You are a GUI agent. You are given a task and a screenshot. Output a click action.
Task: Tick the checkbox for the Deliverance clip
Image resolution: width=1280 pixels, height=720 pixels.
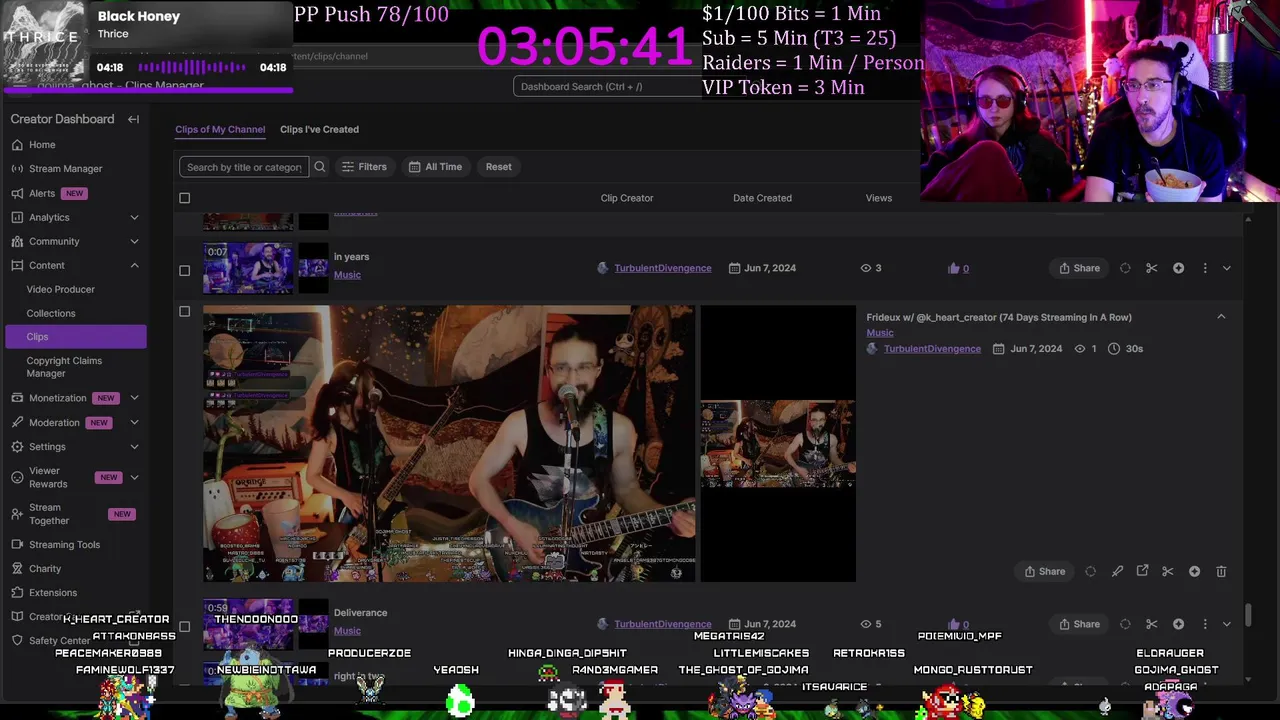coord(184,626)
